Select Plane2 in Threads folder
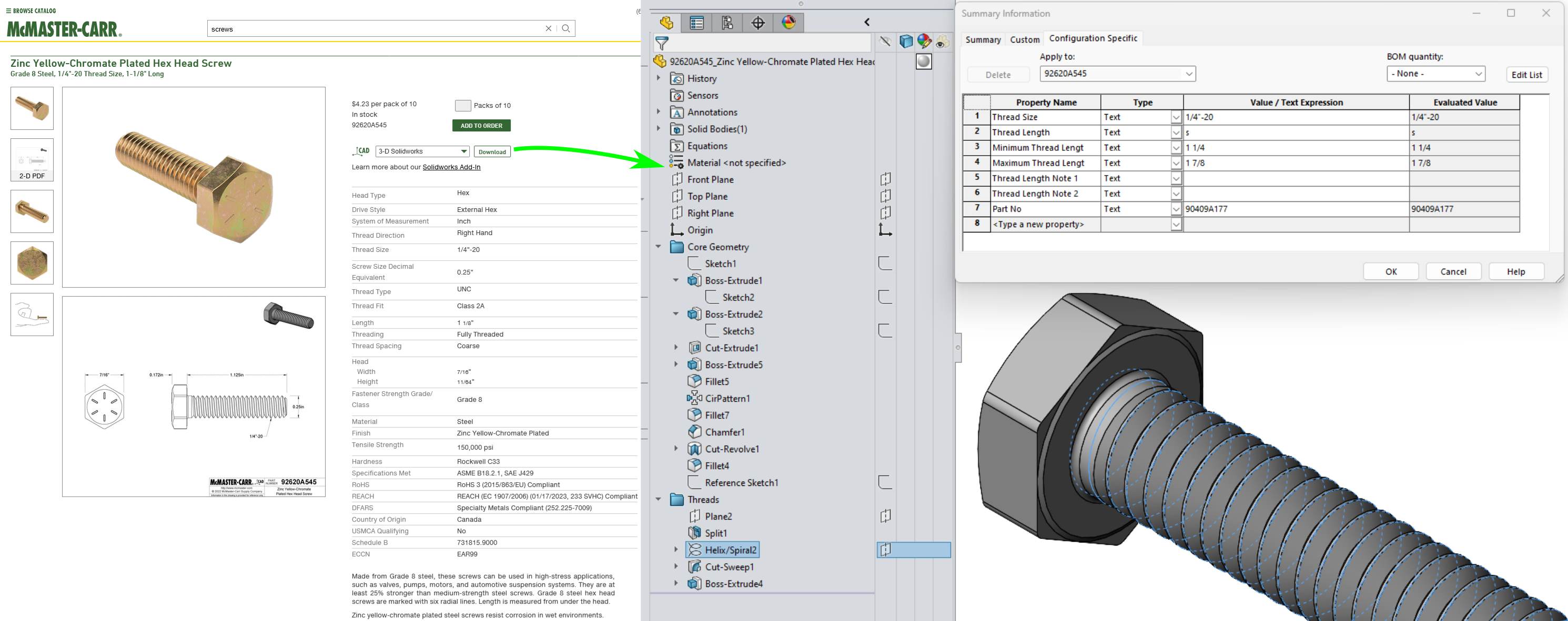This screenshot has width=1568, height=621. pos(717,516)
